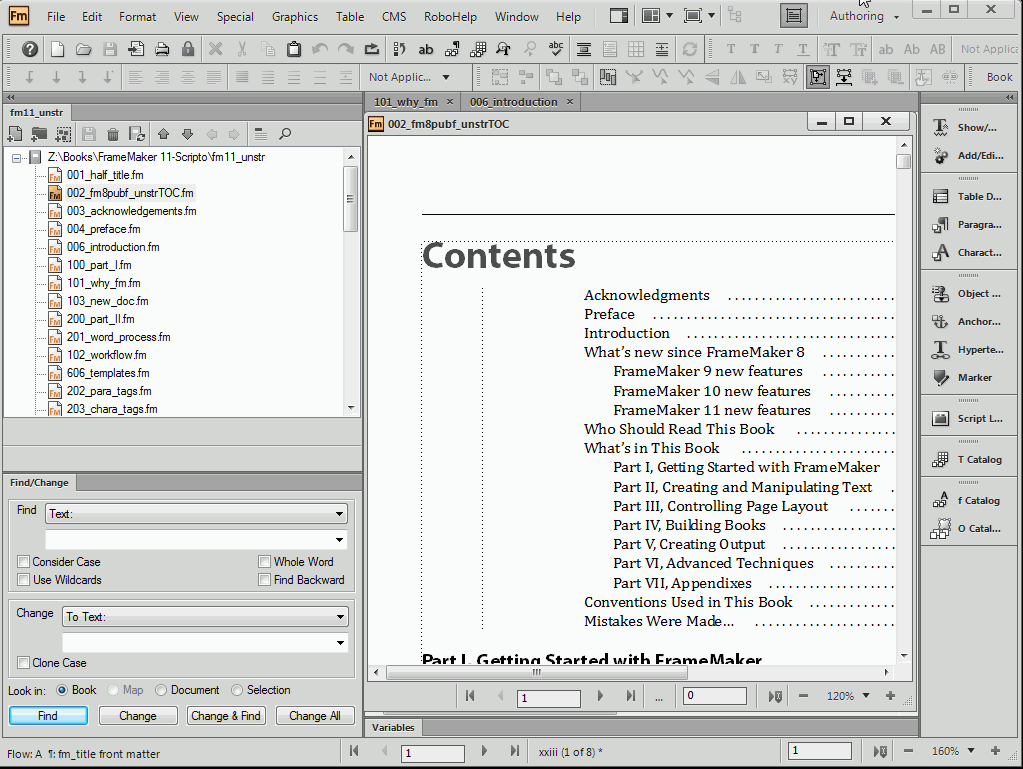Open the Table Designer panel
Image resolution: width=1023 pixels, height=769 pixels.
[969, 196]
